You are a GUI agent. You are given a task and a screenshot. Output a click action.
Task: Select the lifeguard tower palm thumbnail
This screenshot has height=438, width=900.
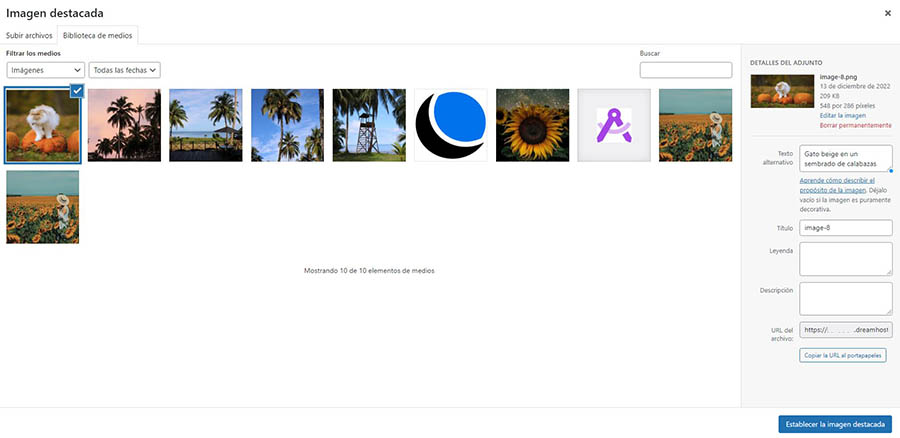pyautogui.click(x=369, y=125)
